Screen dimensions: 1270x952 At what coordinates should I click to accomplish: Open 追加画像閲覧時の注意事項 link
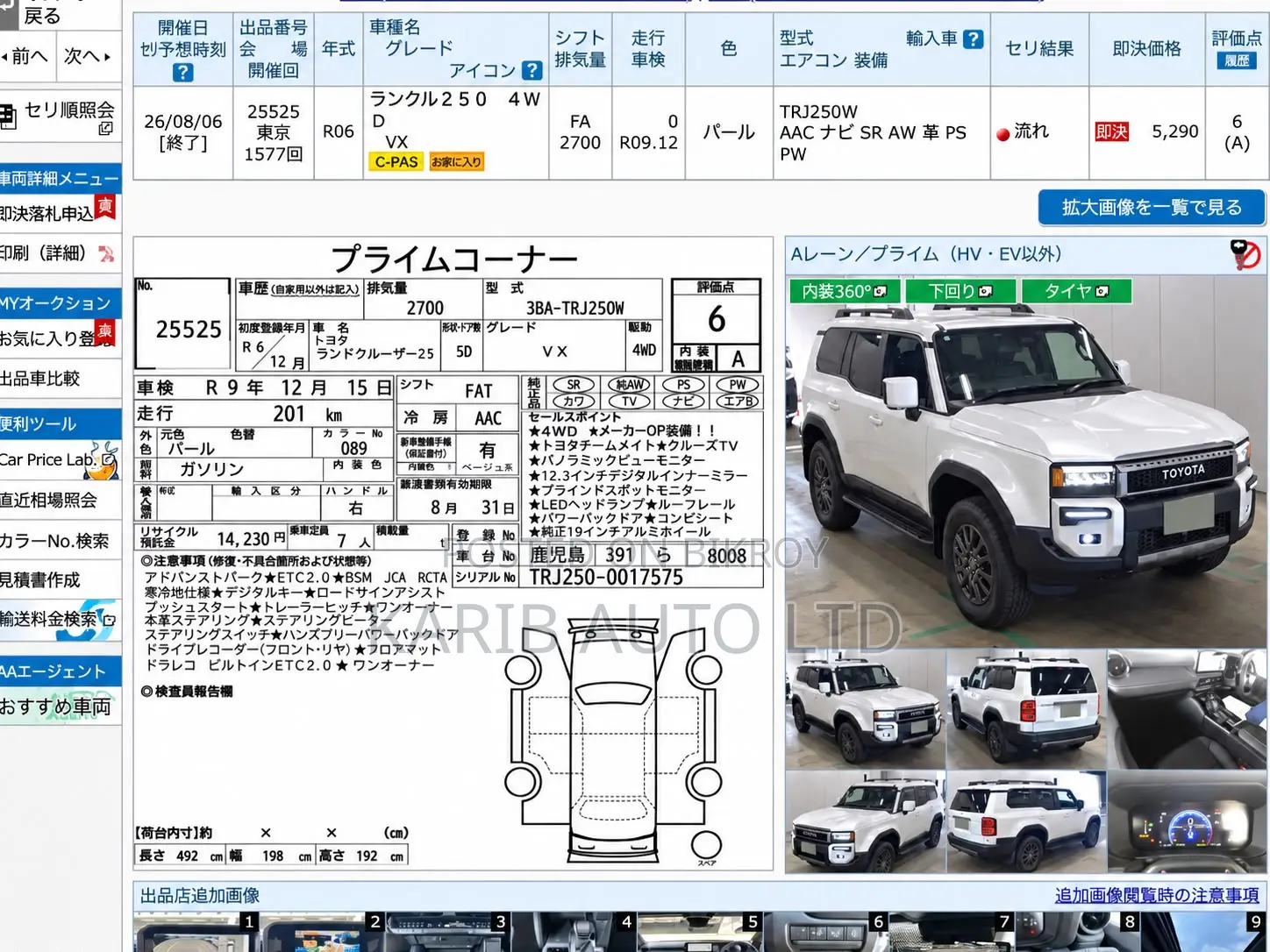click(1157, 895)
